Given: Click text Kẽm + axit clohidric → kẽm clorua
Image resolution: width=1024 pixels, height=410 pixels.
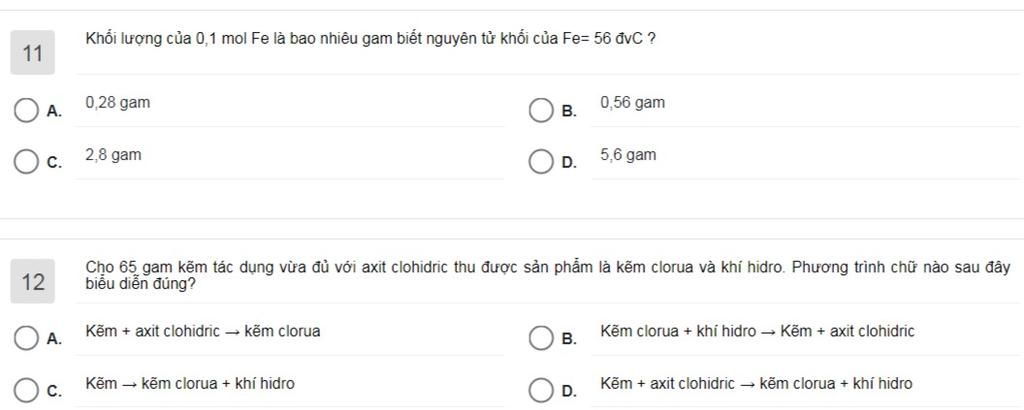Looking at the screenshot, I should point(203,331).
